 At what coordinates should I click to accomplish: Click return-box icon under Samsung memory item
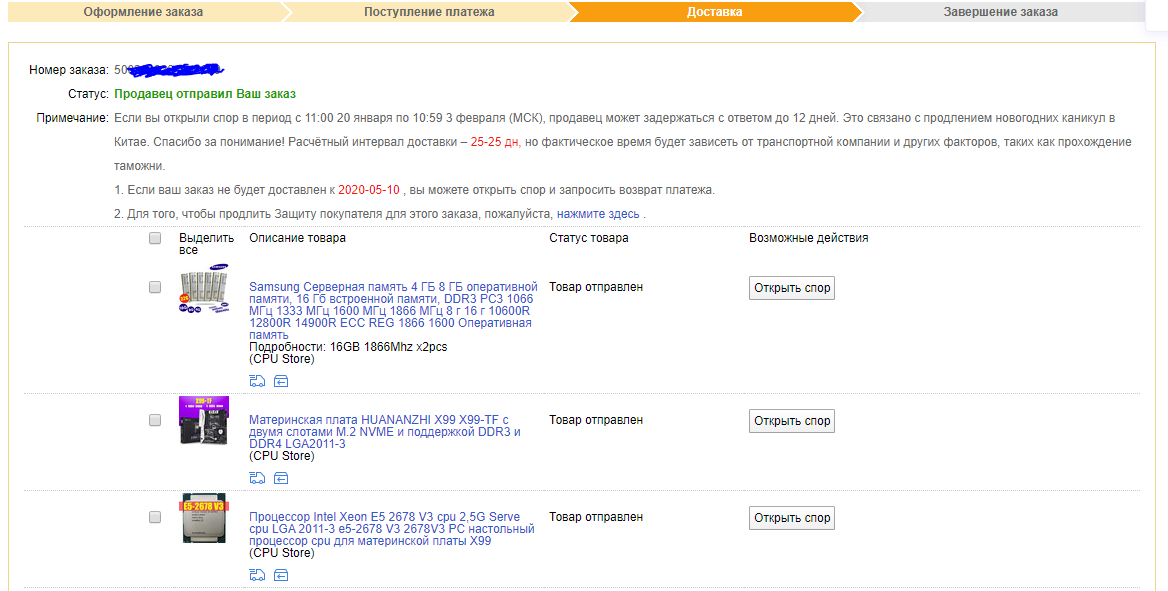coord(281,381)
